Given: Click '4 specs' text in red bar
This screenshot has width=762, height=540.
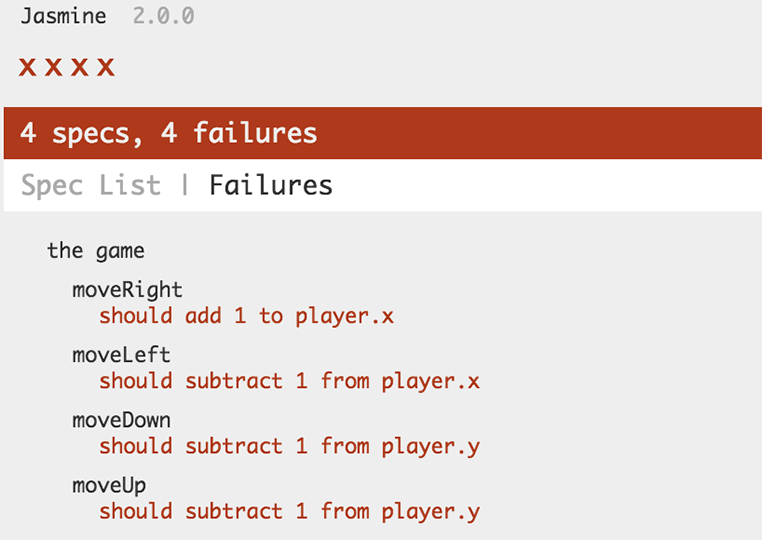Looking at the screenshot, I should point(81,133).
